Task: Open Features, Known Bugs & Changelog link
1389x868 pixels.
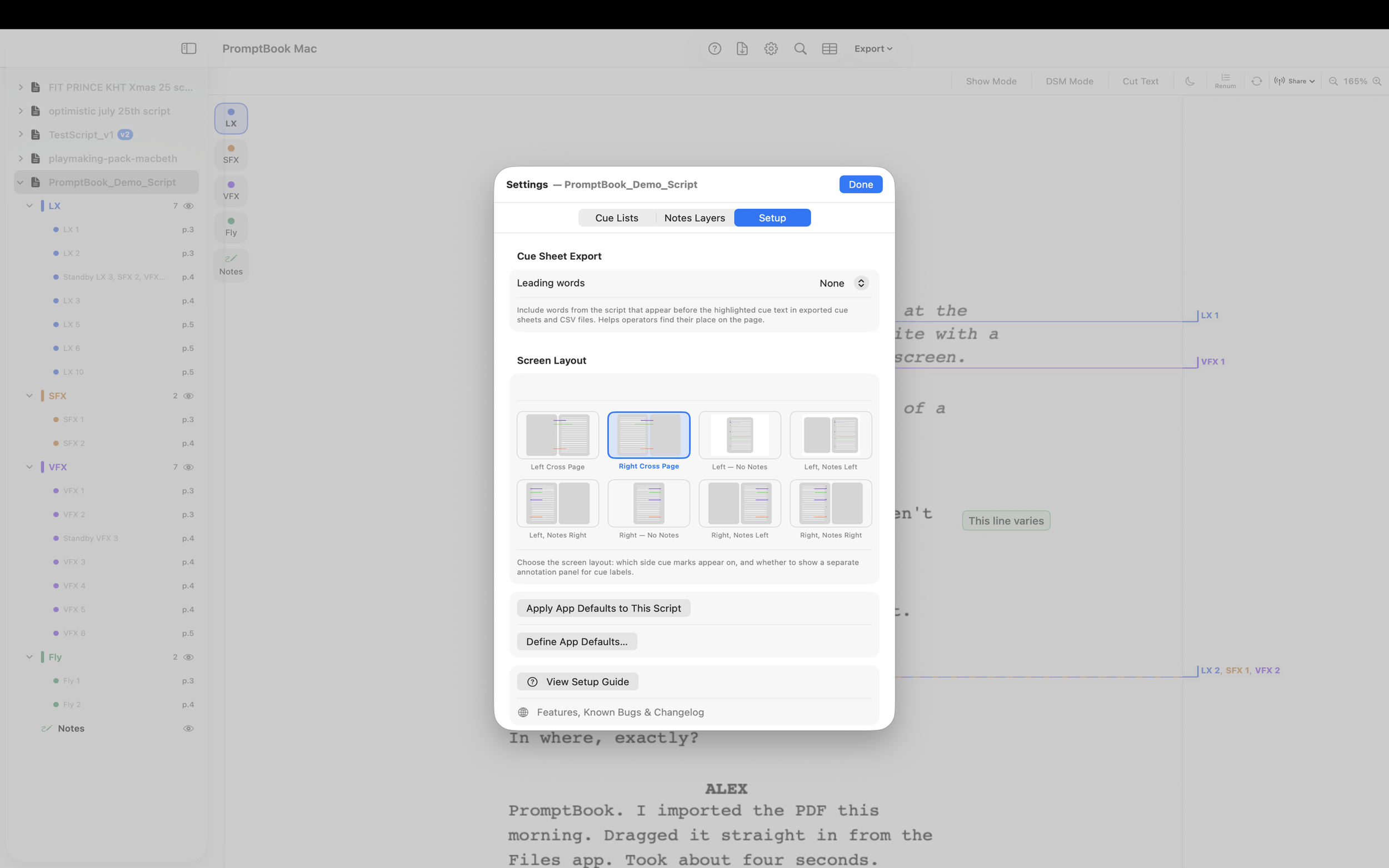Action: tap(619, 712)
